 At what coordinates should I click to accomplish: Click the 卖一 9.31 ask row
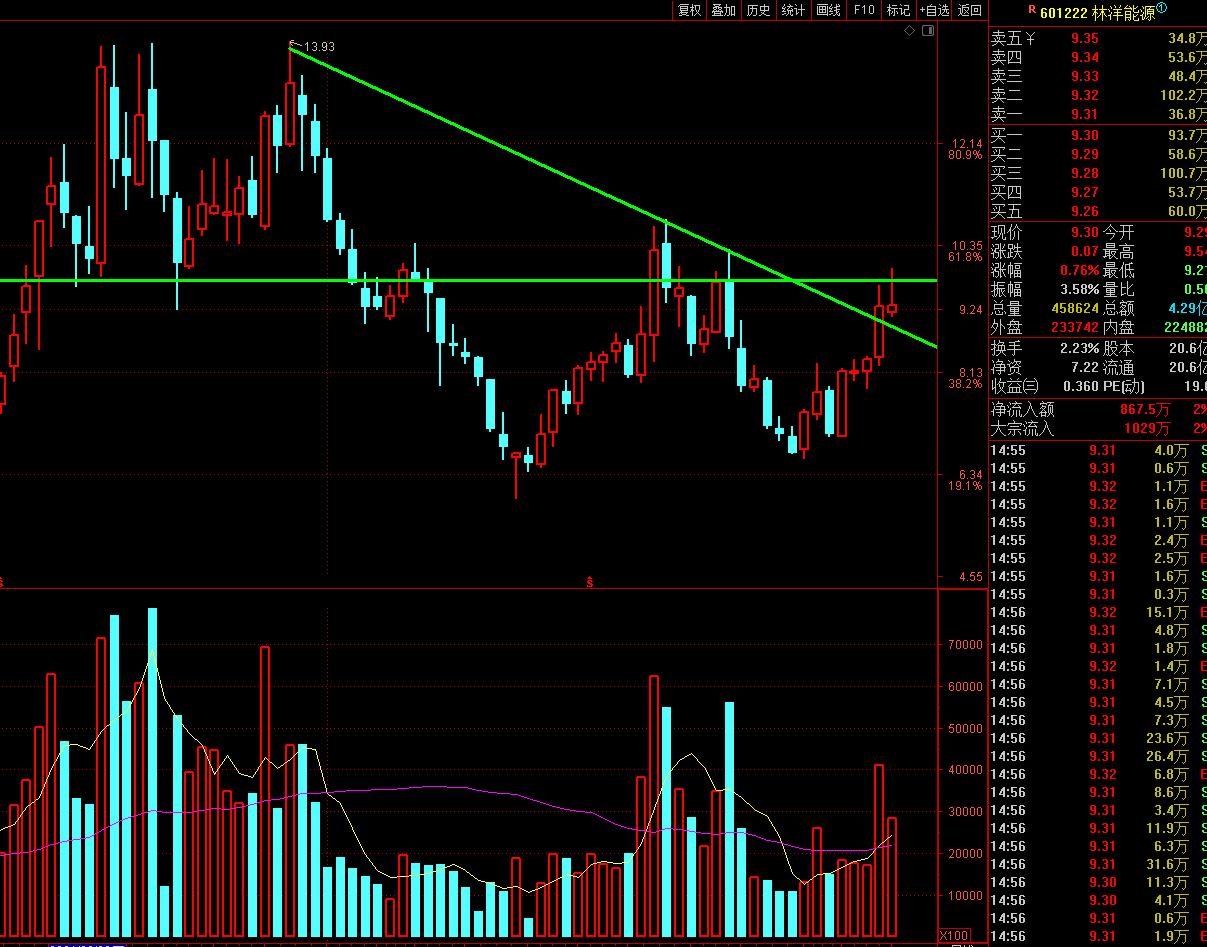click(x=1098, y=114)
